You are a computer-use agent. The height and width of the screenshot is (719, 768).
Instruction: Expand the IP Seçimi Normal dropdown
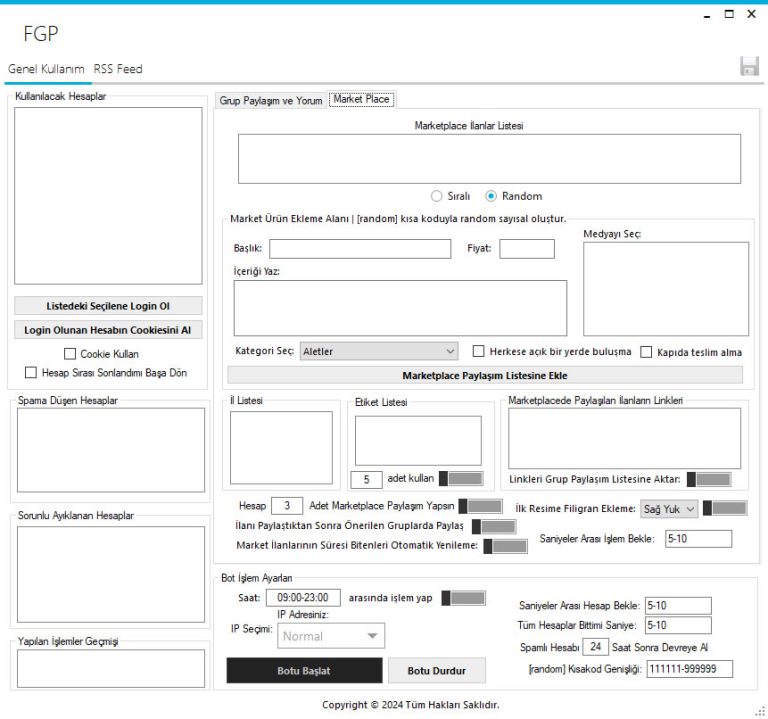[331, 635]
